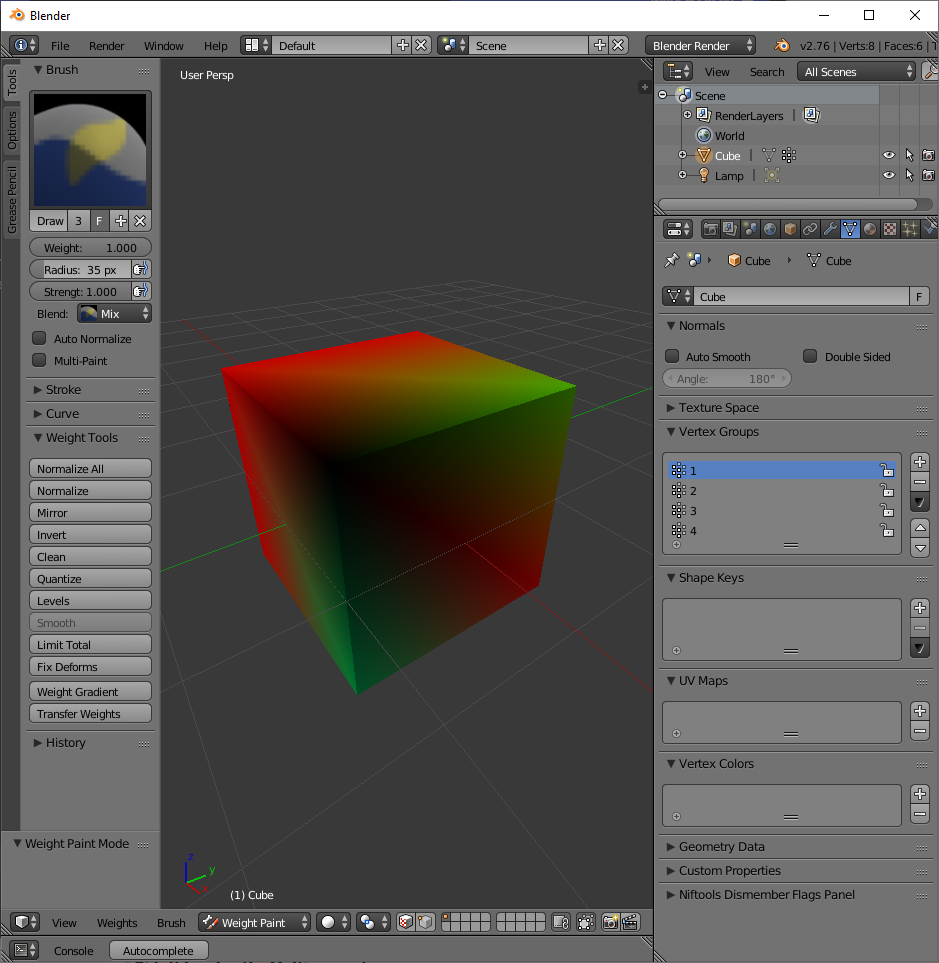Switch to the Options tab in tool shelf
This screenshot has width=939, height=963.
coord(12,130)
